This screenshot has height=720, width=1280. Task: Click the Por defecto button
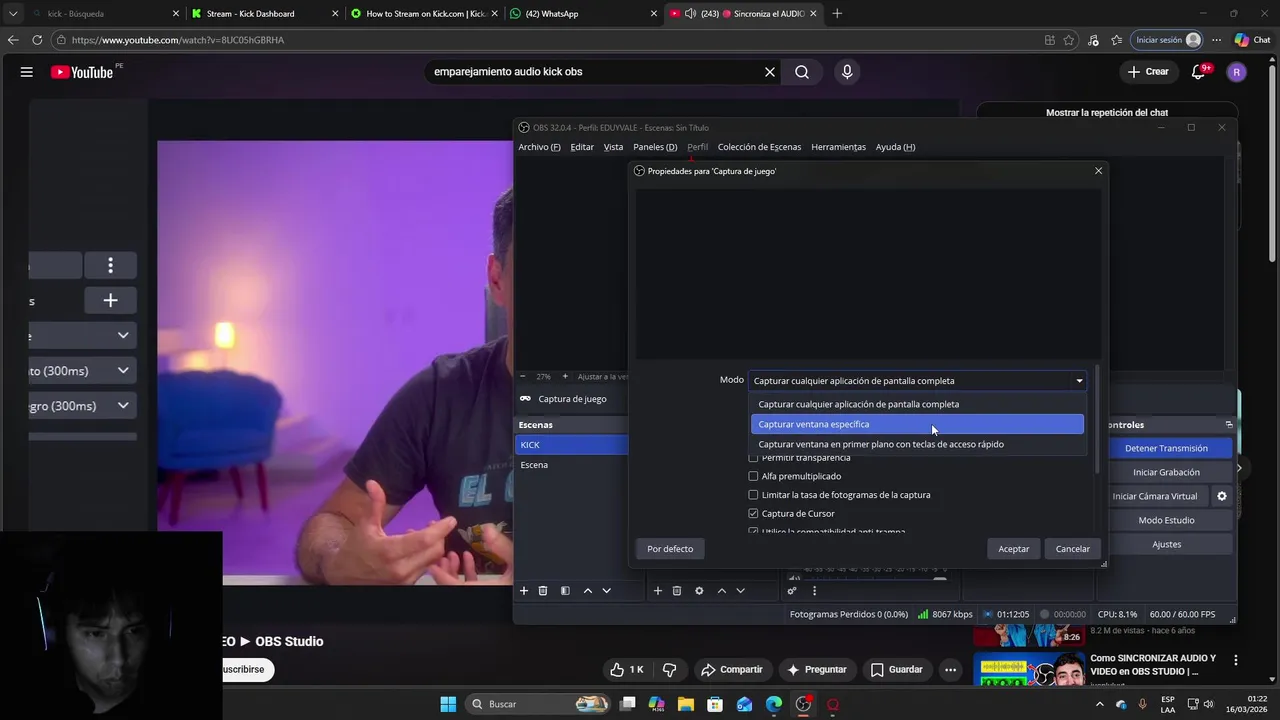click(670, 549)
